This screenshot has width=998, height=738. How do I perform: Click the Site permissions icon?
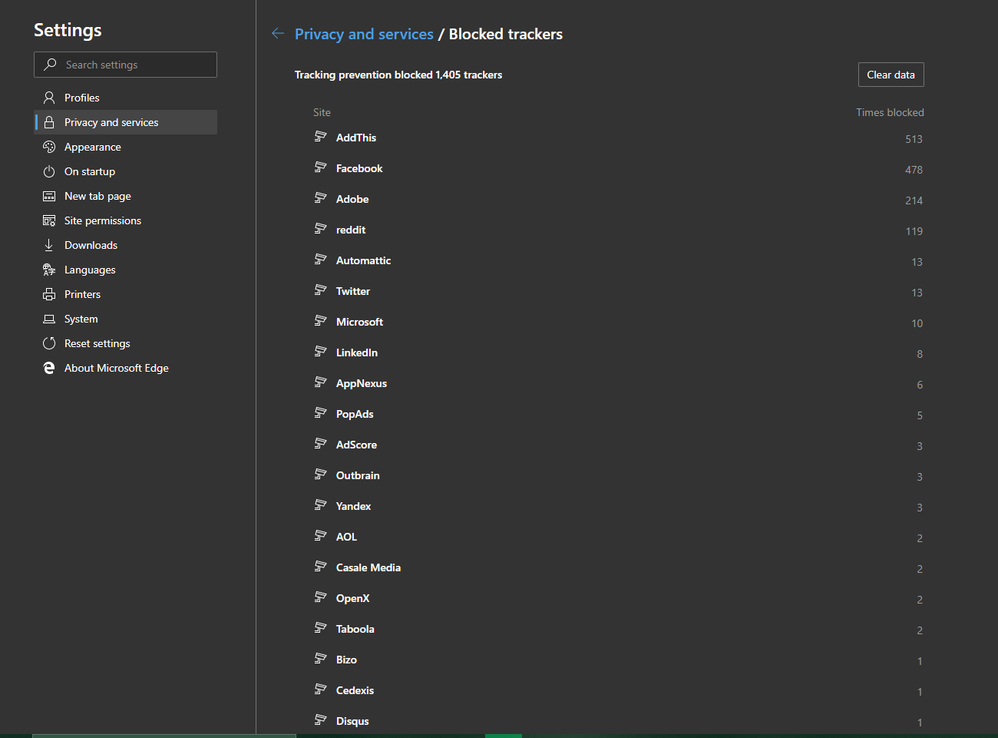(49, 221)
